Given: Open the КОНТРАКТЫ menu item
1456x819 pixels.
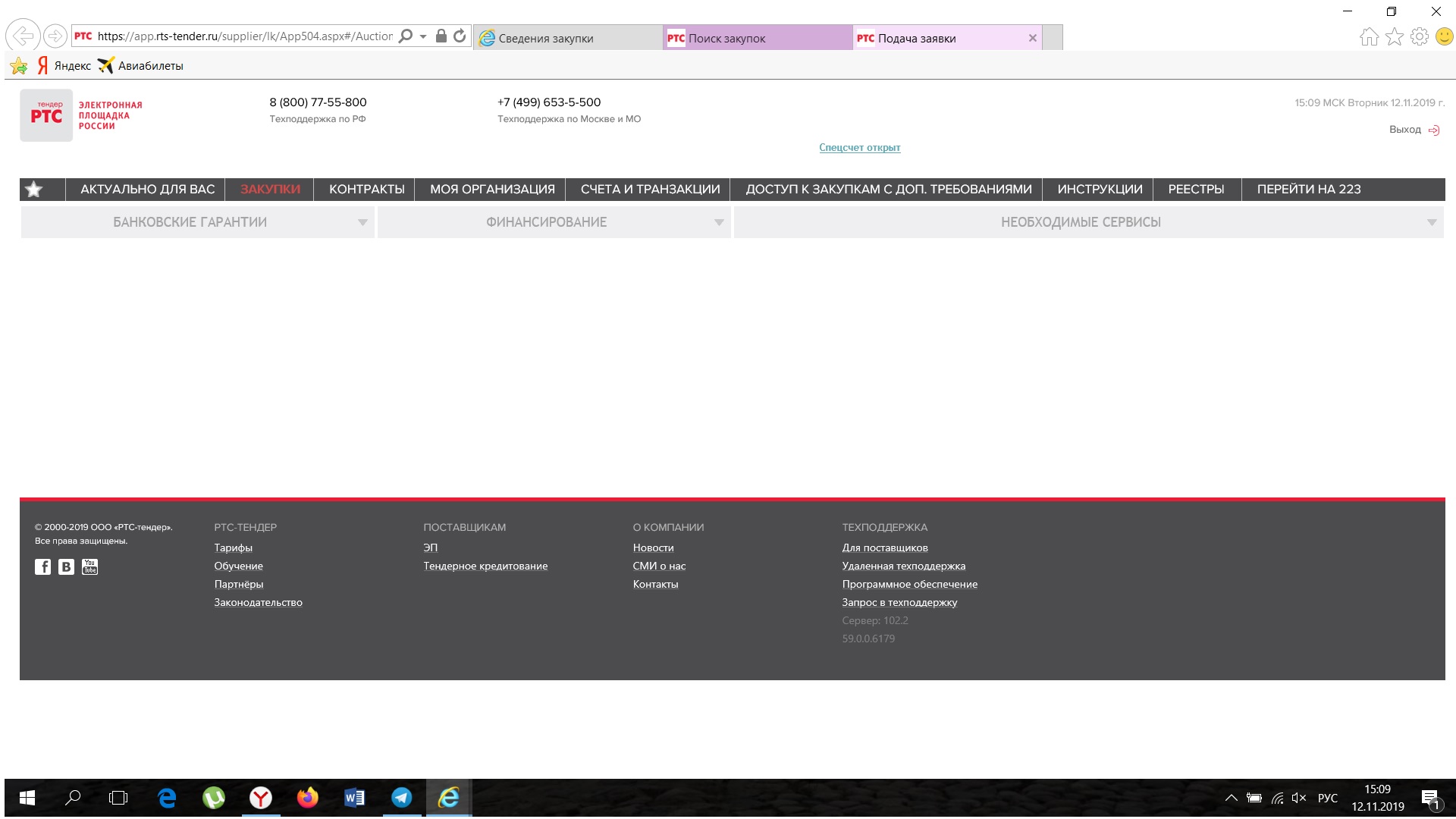Looking at the screenshot, I should (366, 190).
